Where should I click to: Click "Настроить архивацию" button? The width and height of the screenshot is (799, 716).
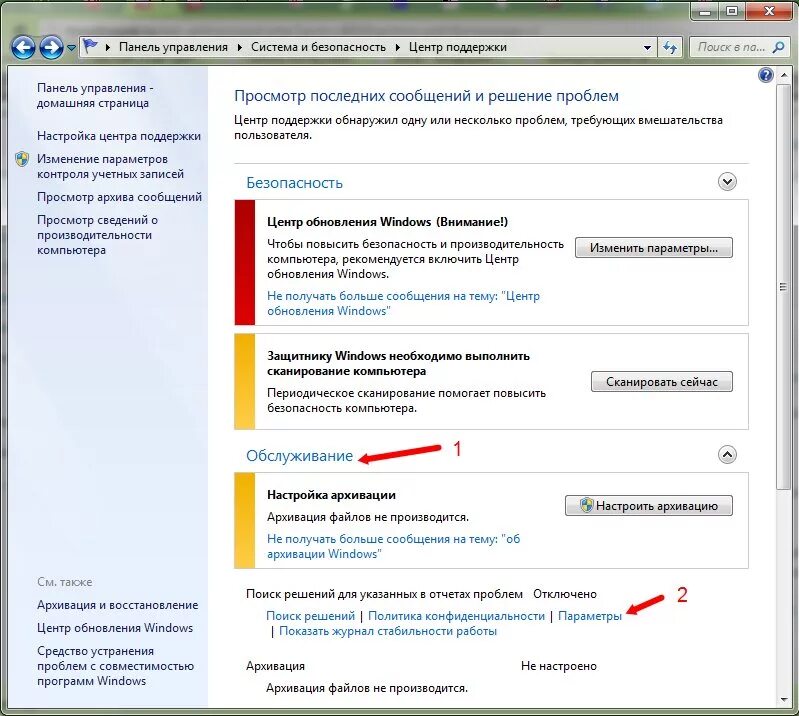[x=648, y=506]
